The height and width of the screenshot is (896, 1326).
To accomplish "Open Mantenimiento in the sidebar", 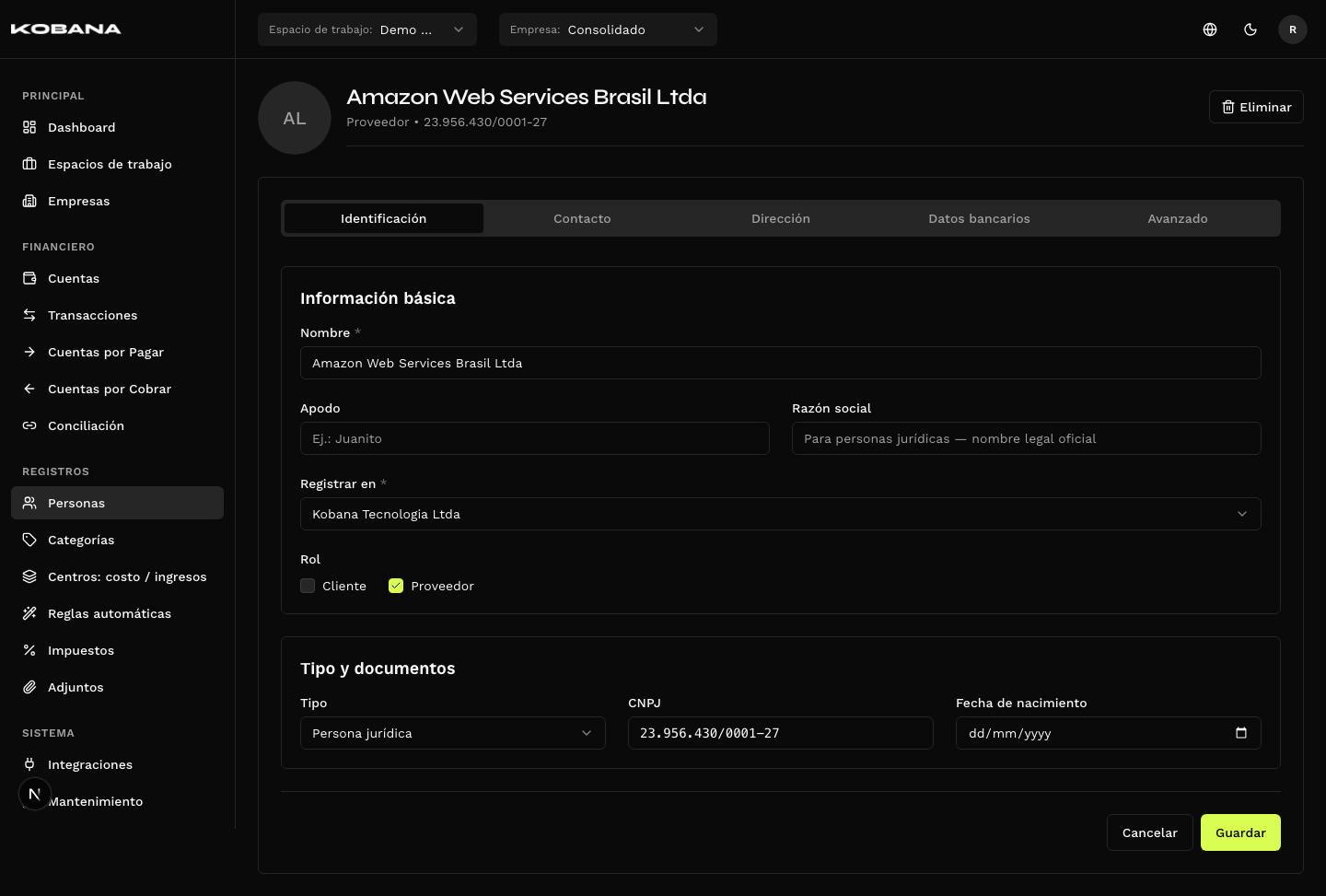I will pyautogui.click(x=117, y=801).
